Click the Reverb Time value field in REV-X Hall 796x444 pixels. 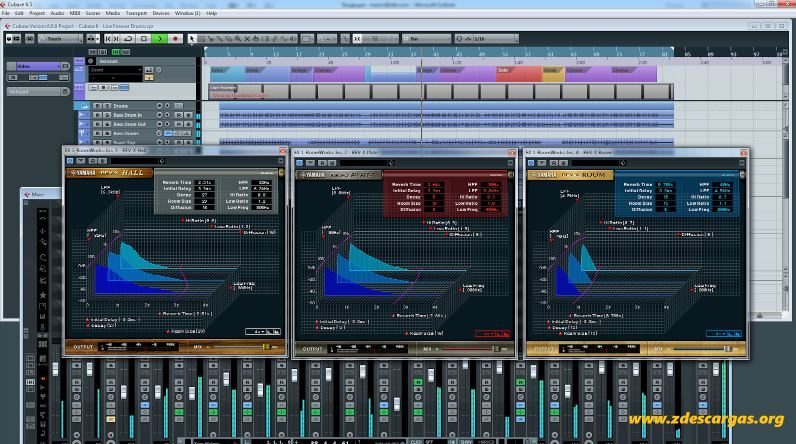204,182
